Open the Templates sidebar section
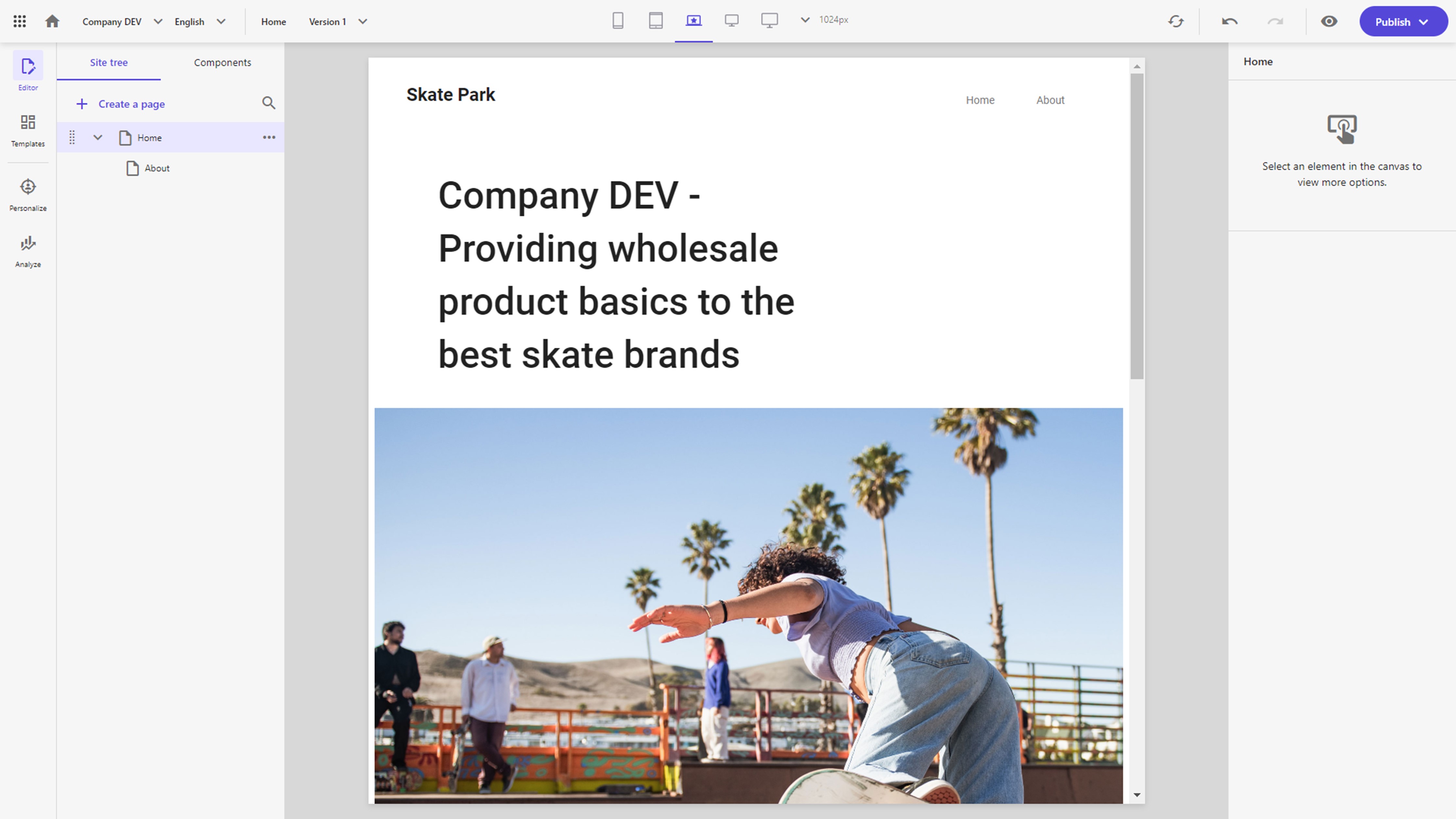 pyautogui.click(x=28, y=130)
